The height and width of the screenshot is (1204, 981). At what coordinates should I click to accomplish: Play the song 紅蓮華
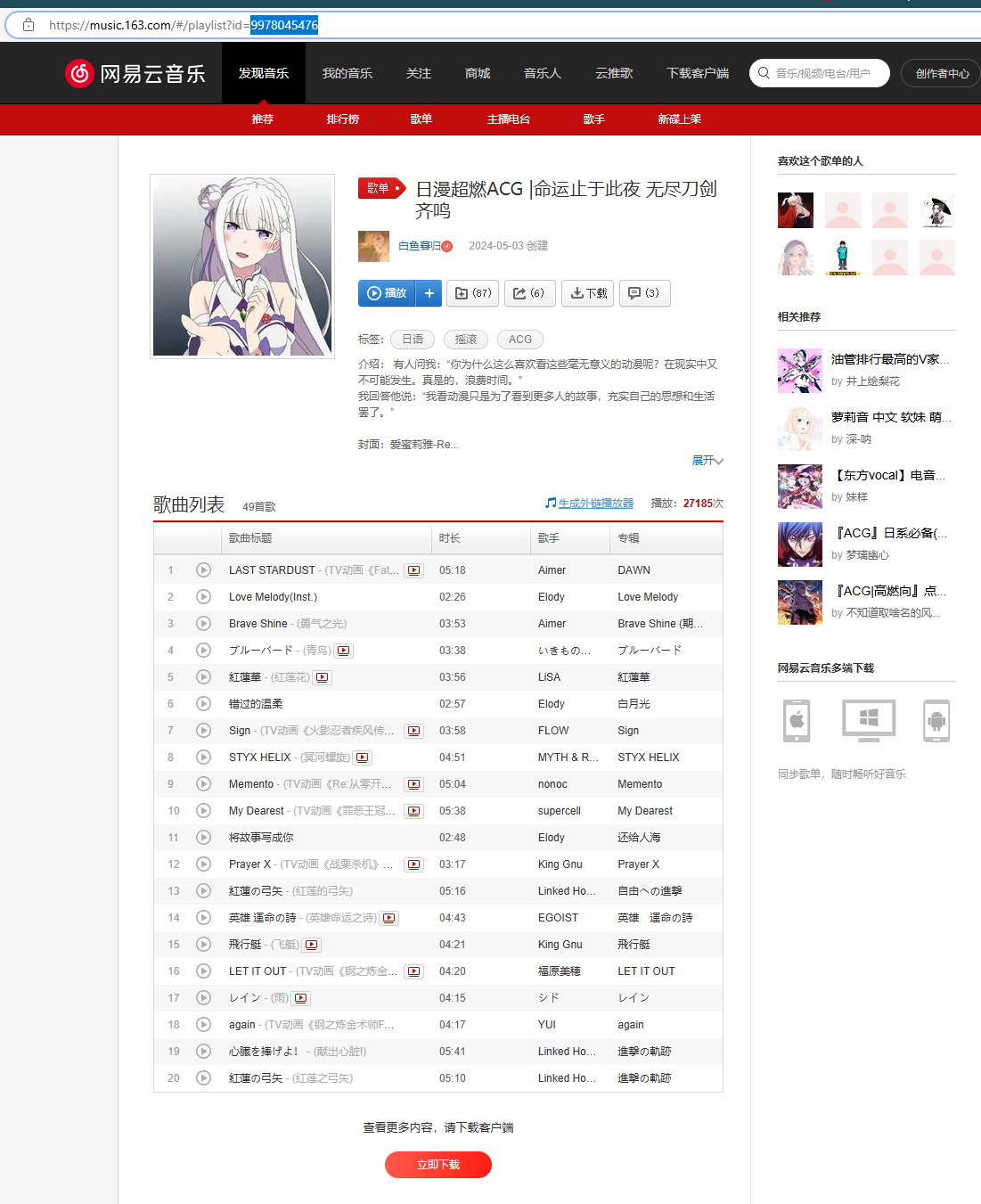coord(203,677)
